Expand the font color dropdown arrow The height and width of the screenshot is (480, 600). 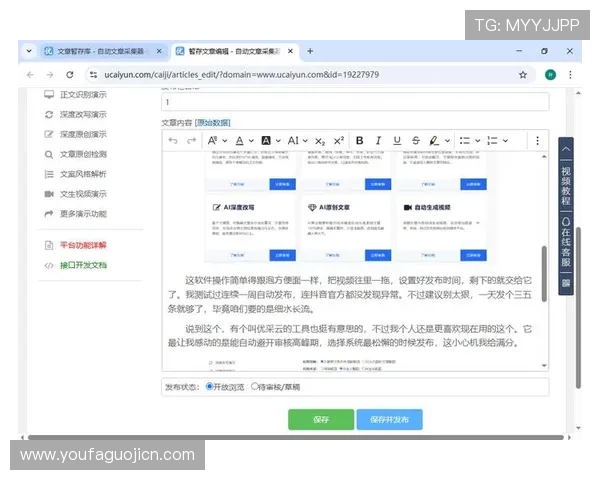(x=251, y=141)
